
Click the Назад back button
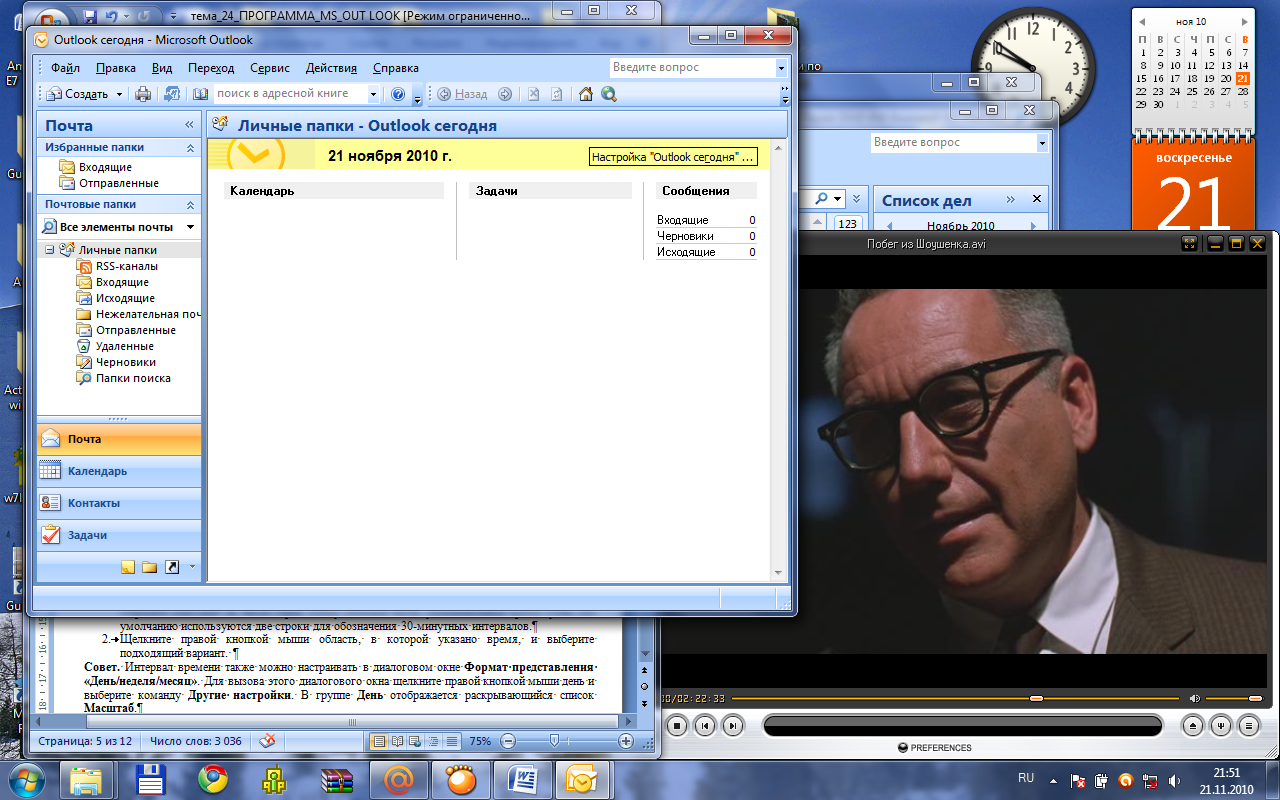[x=462, y=94]
